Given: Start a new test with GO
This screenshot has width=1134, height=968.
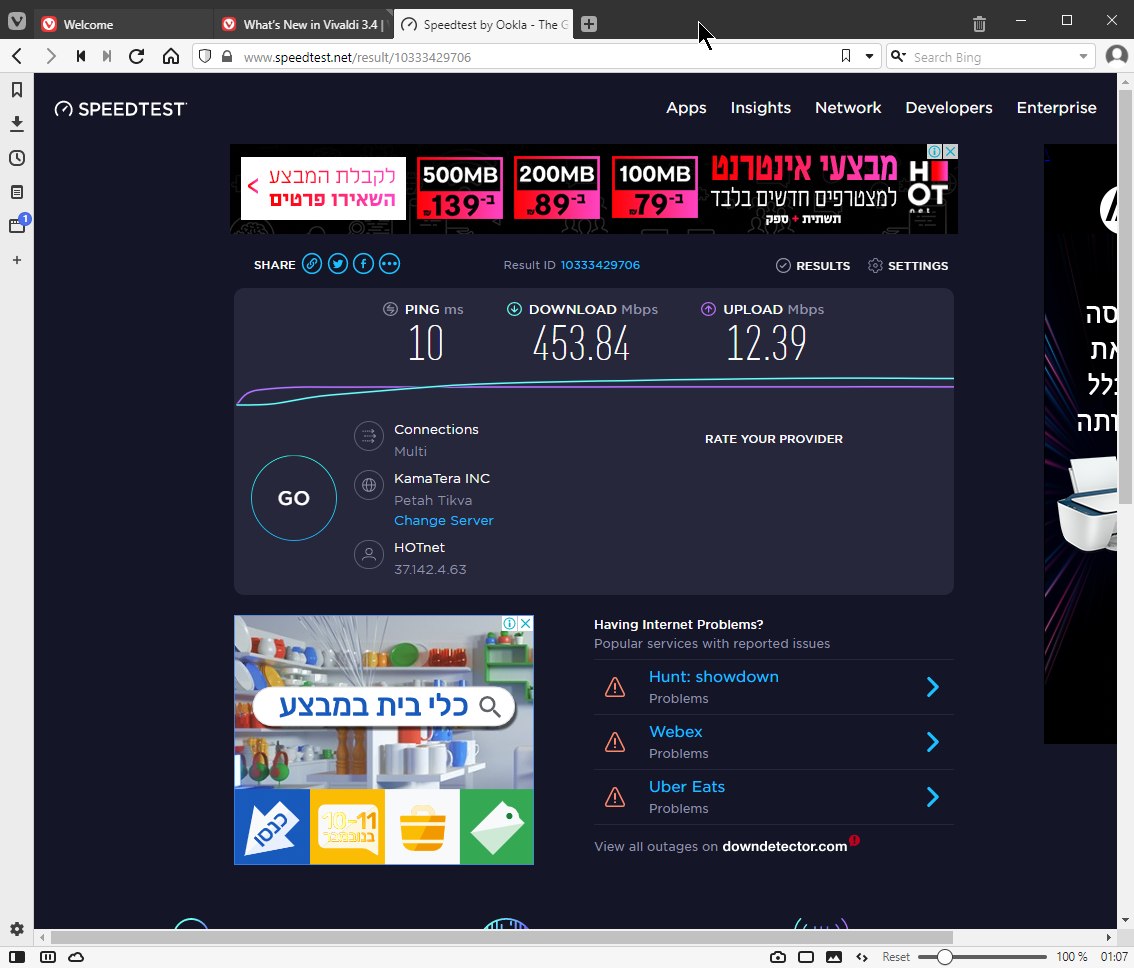Looking at the screenshot, I should (294, 498).
